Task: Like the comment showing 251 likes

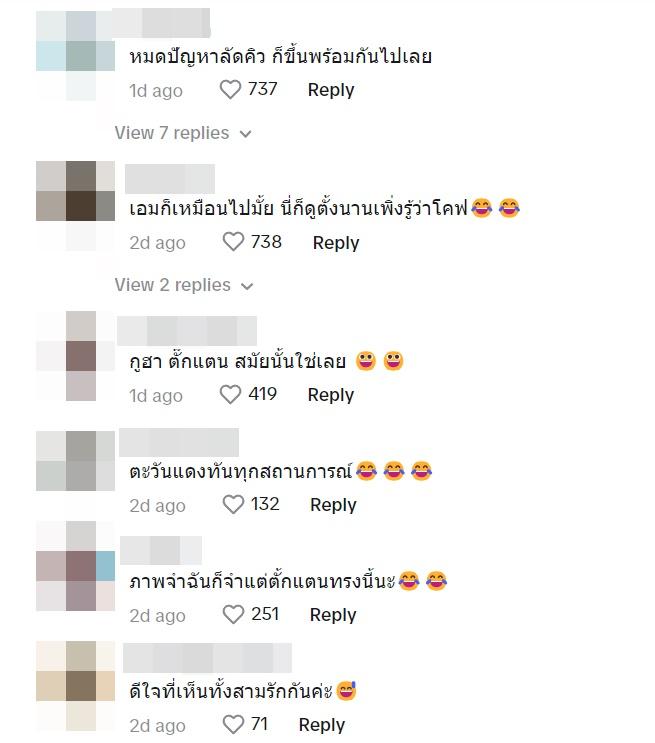Action: tap(233, 615)
